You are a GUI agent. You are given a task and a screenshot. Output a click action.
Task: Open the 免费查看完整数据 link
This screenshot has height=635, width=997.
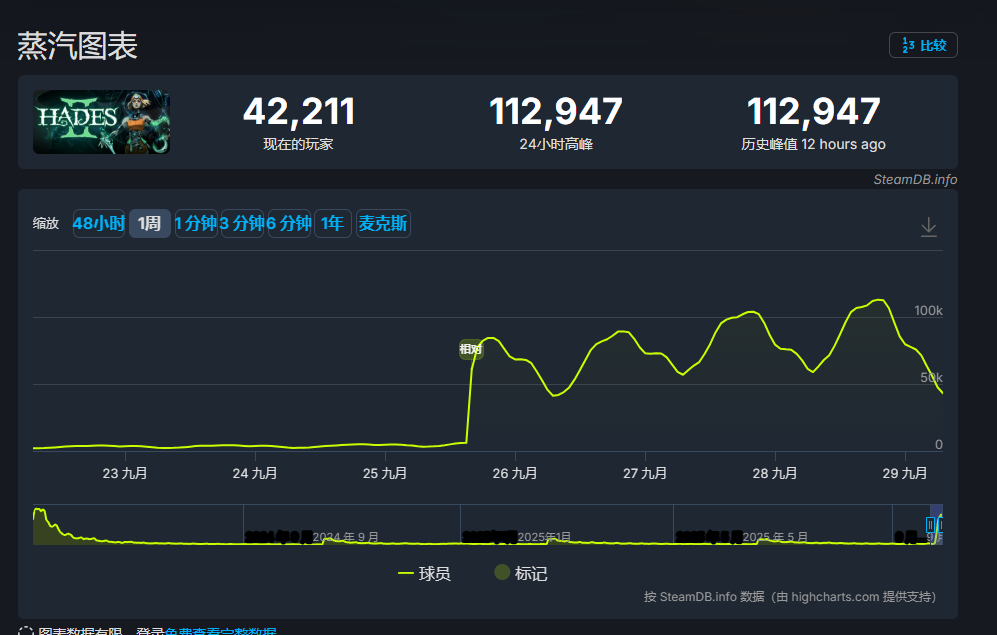pyautogui.click(x=220, y=632)
